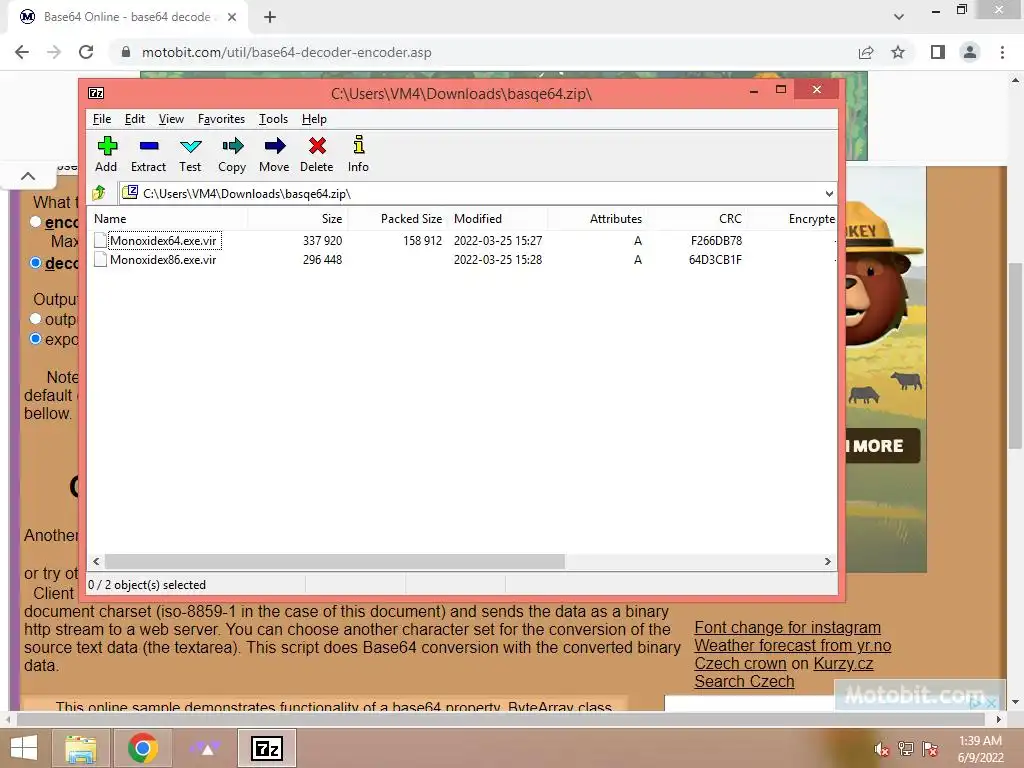
Task: Click right arrow of 7-Zip horizontal scrollbar
Action: point(827,562)
